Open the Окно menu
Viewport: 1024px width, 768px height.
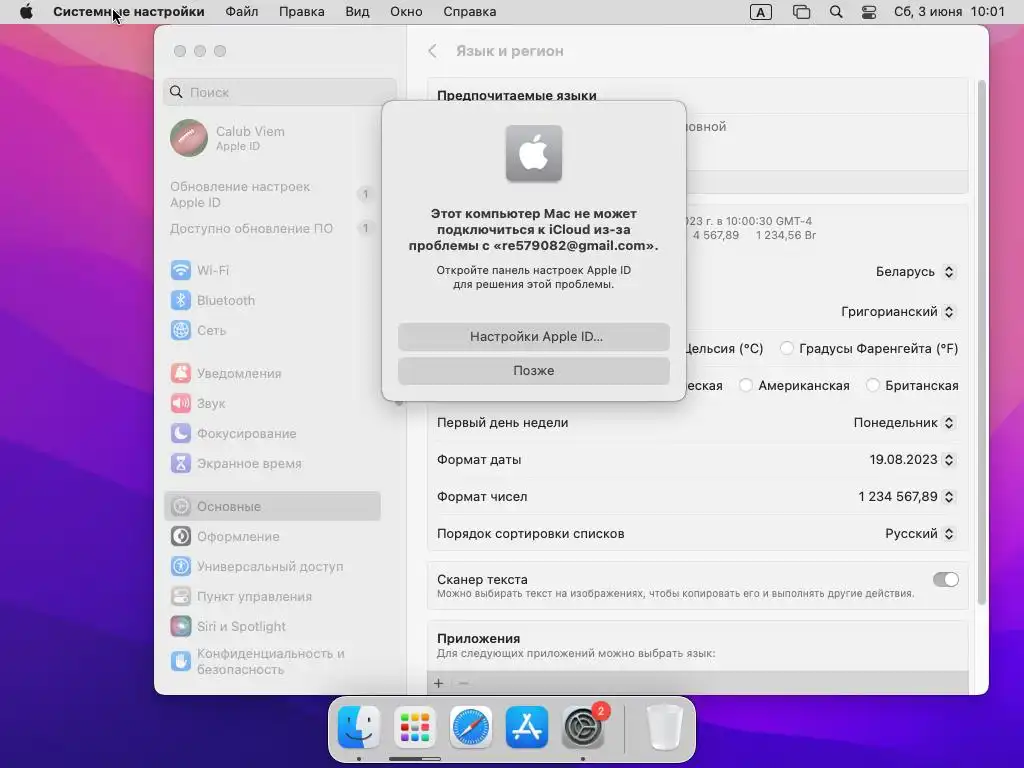point(406,12)
